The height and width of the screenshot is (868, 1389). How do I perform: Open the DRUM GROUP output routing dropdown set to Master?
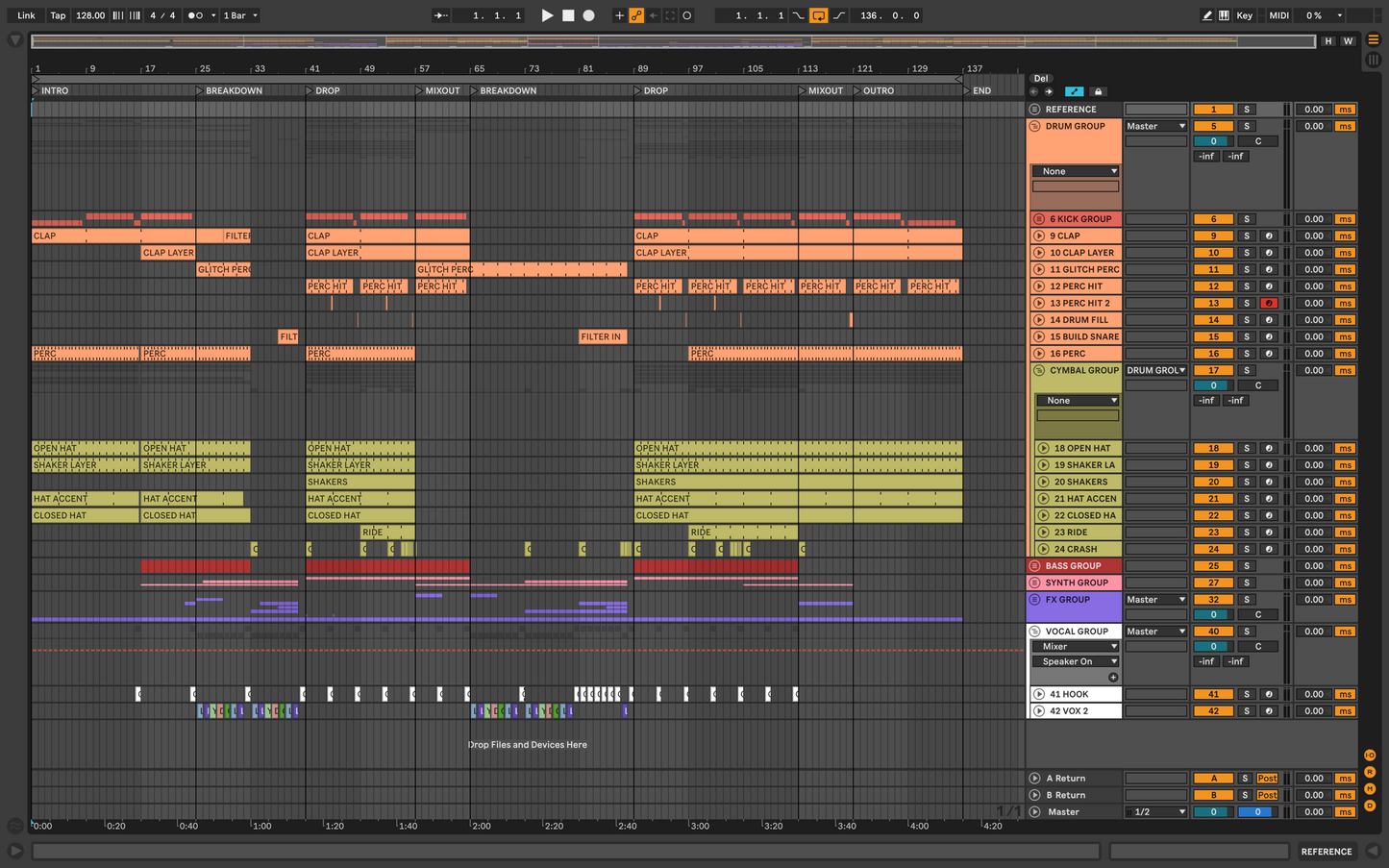(1156, 126)
